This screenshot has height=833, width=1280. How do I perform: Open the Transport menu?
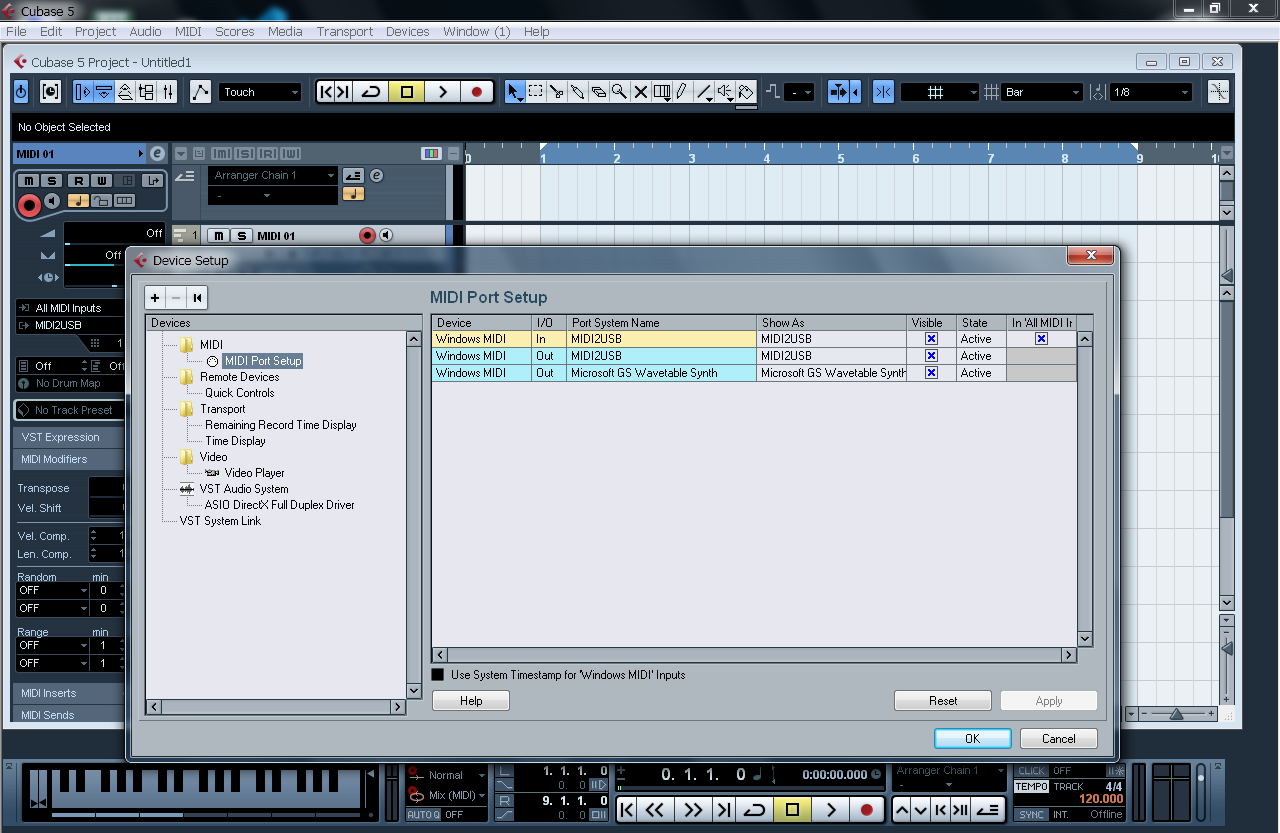coord(345,32)
